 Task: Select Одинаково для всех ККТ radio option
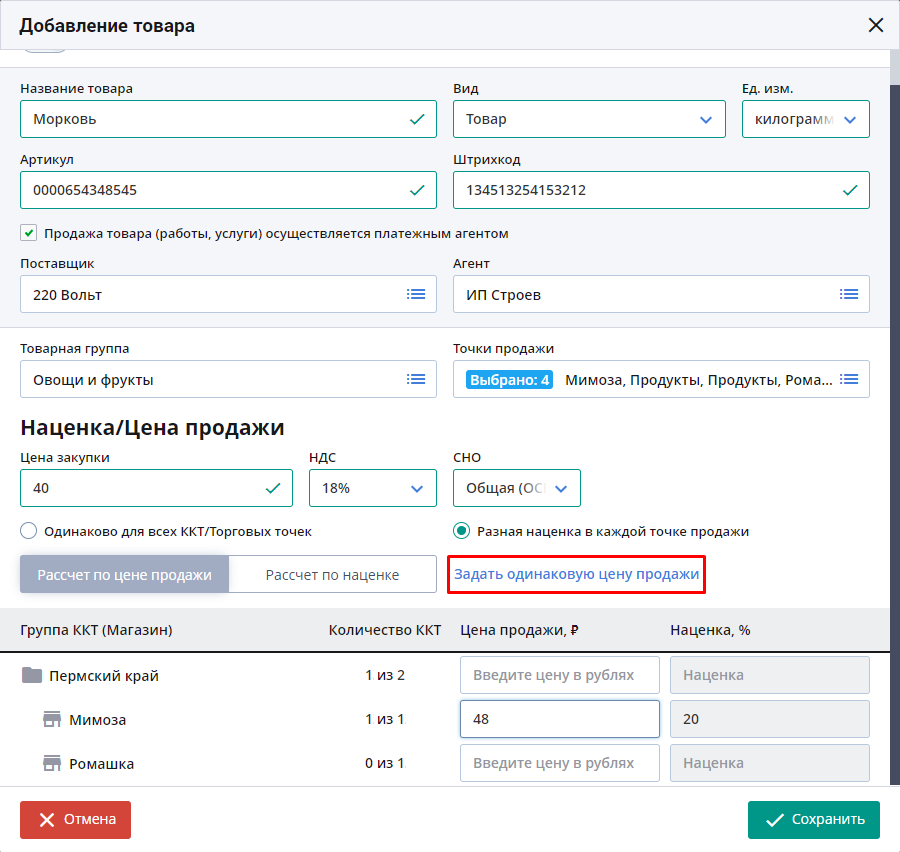(29, 531)
